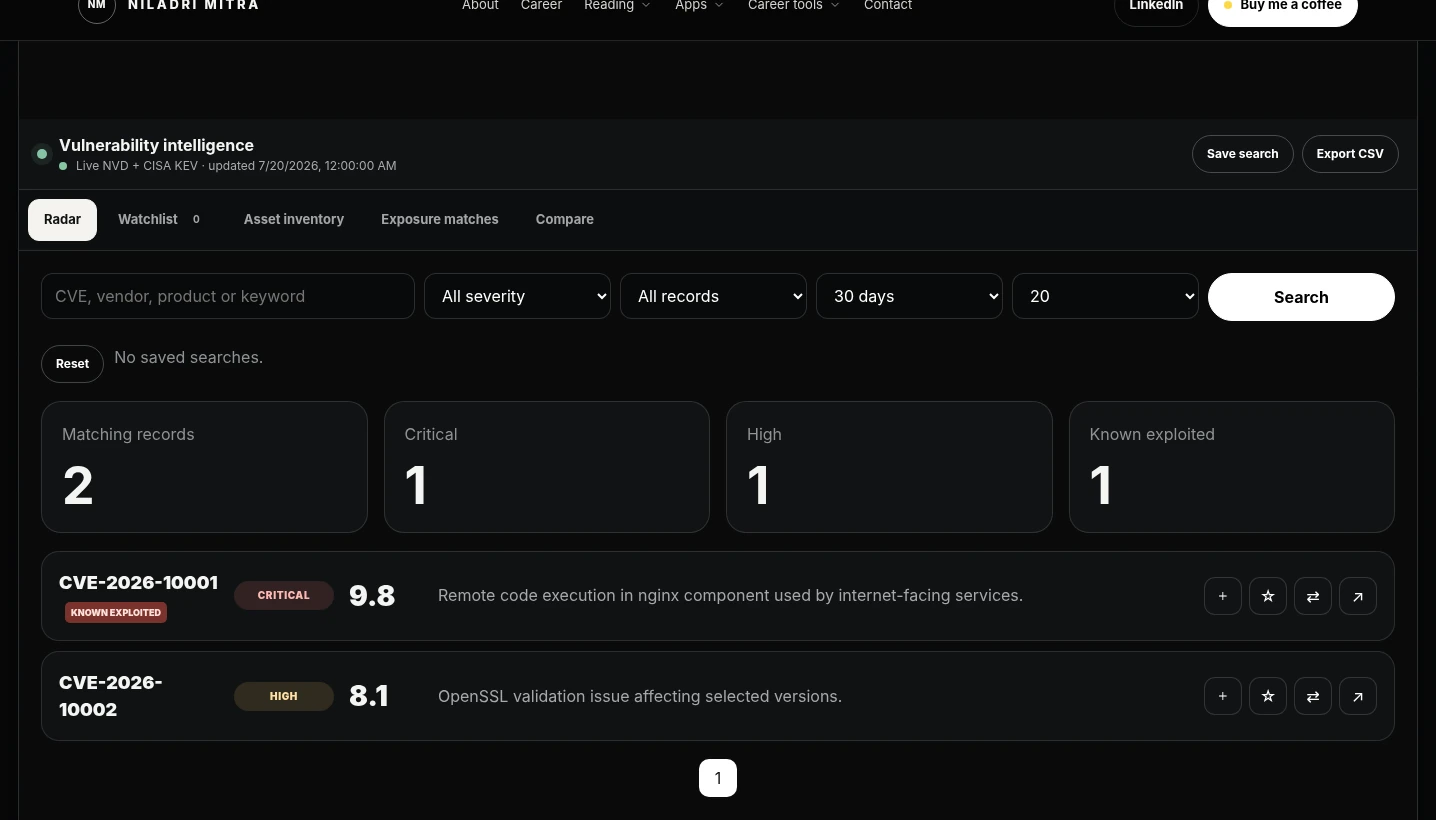Click the Live NVD + CISA KEV update text
The height and width of the screenshot is (820, 1436).
pyautogui.click(x=236, y=166)
